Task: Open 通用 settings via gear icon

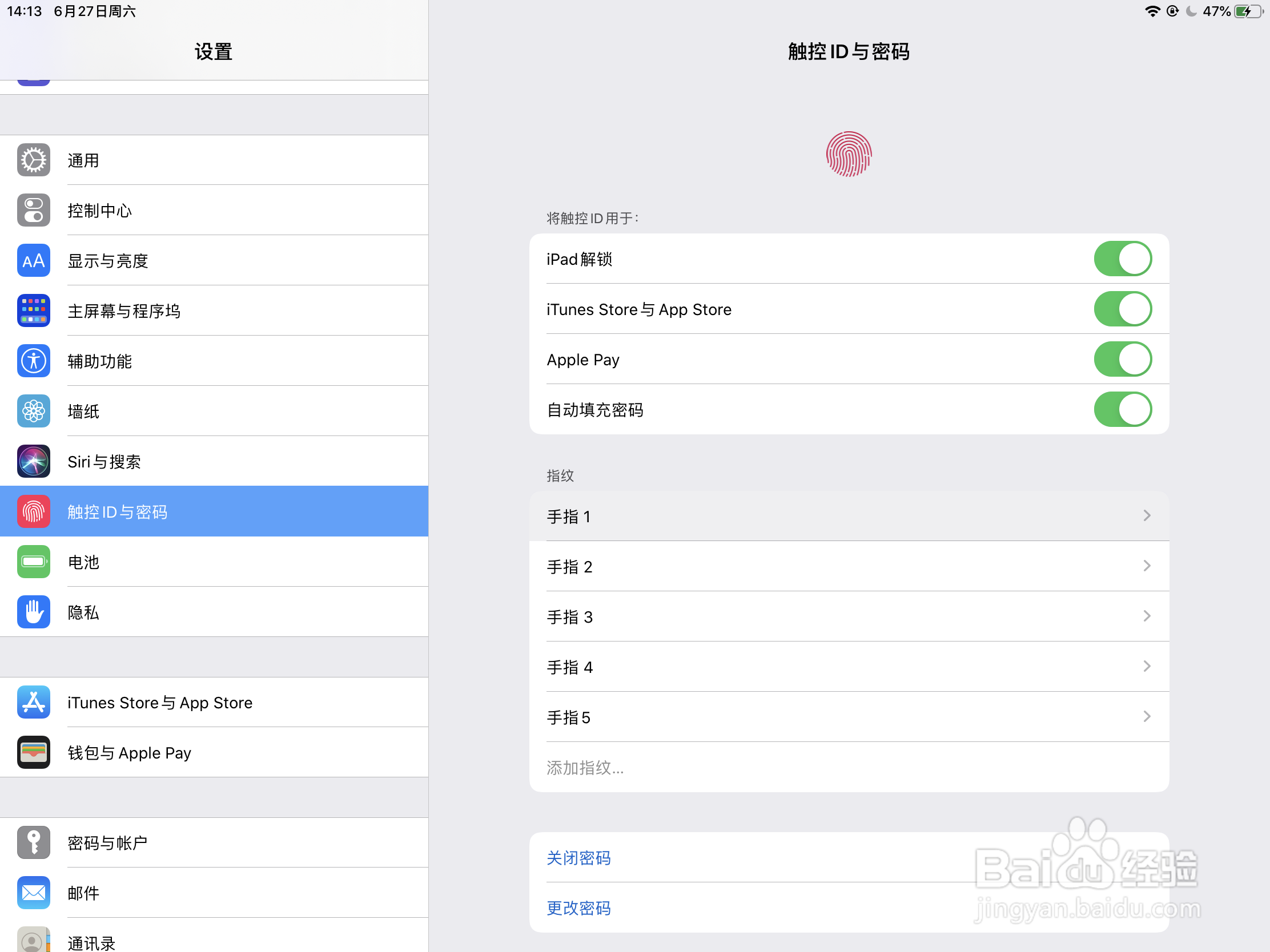Action: point(33,160)
